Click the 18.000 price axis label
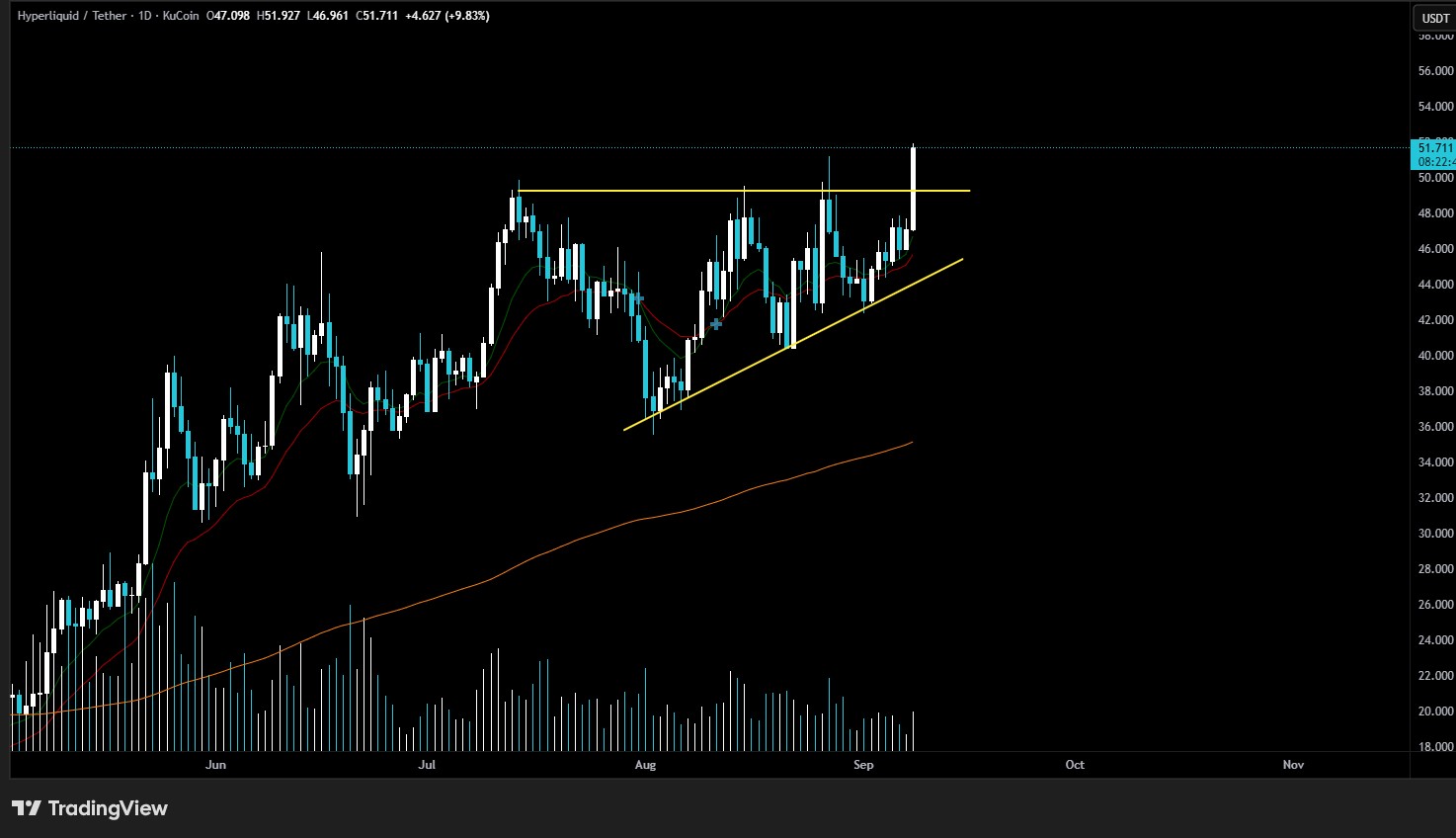 coord(1435,747)
